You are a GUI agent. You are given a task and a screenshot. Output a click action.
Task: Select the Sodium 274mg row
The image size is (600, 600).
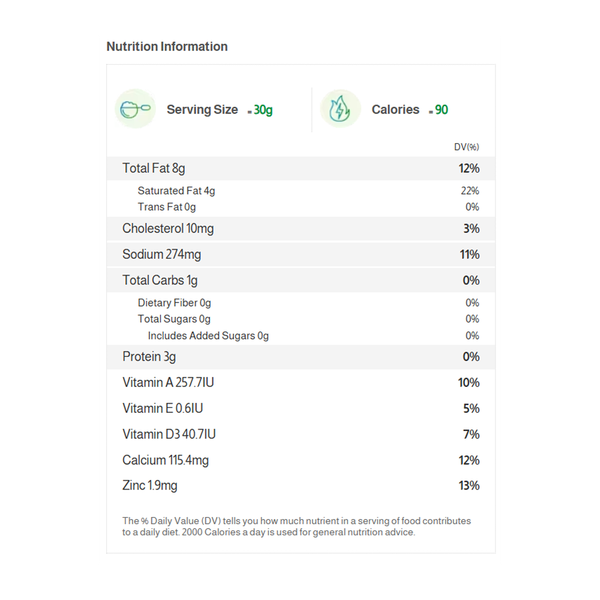tap(162, 255)
